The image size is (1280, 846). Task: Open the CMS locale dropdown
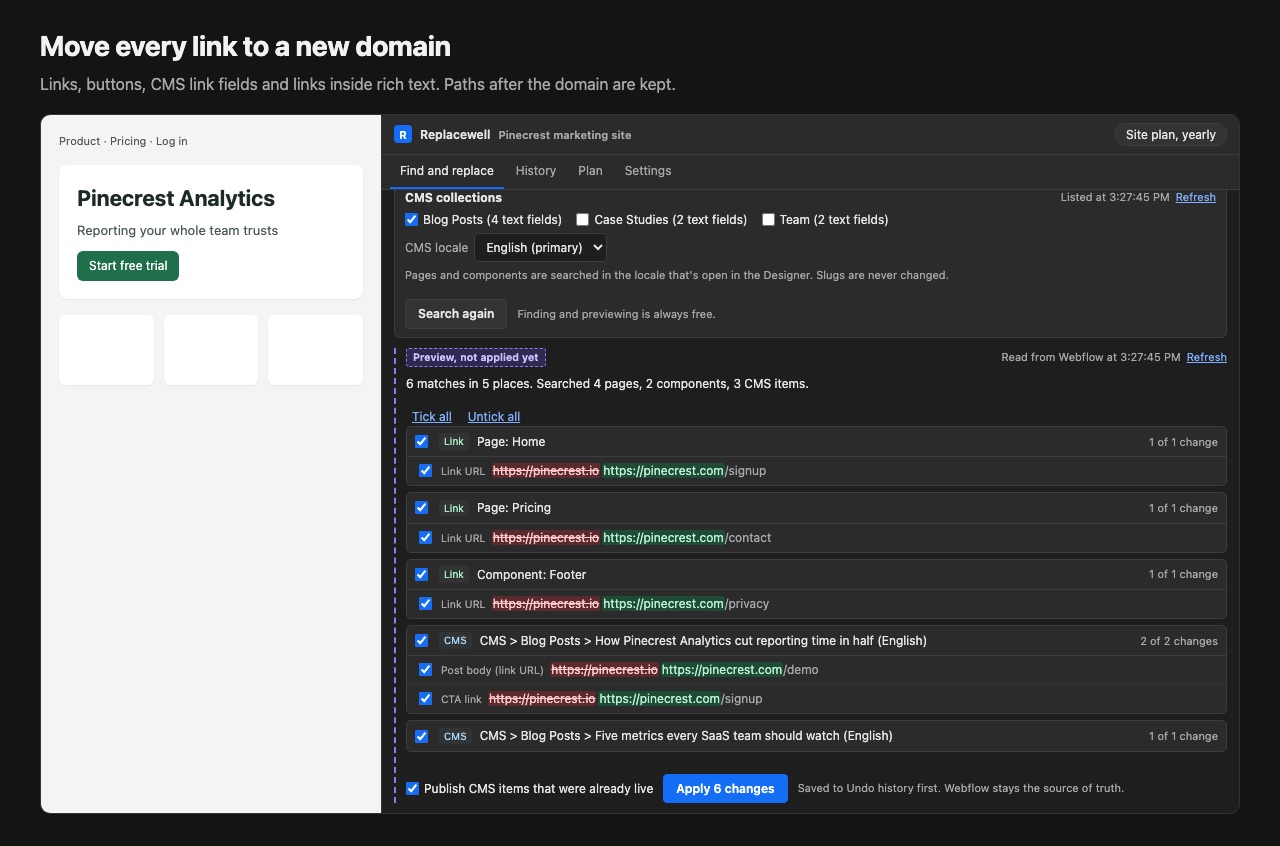(540, 247)
